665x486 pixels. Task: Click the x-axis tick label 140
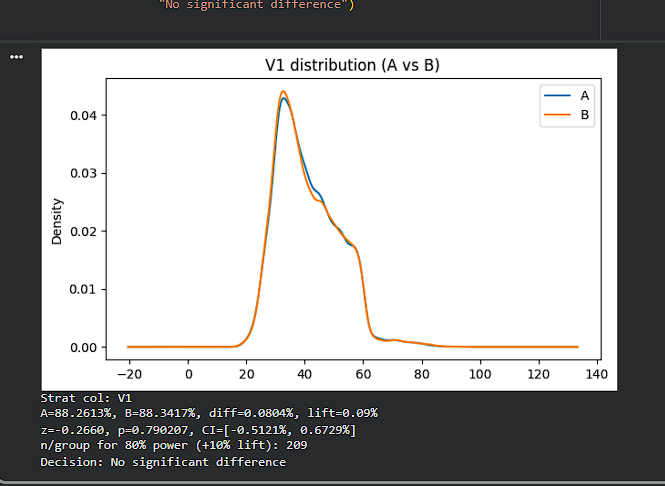(x=597, y=374)
